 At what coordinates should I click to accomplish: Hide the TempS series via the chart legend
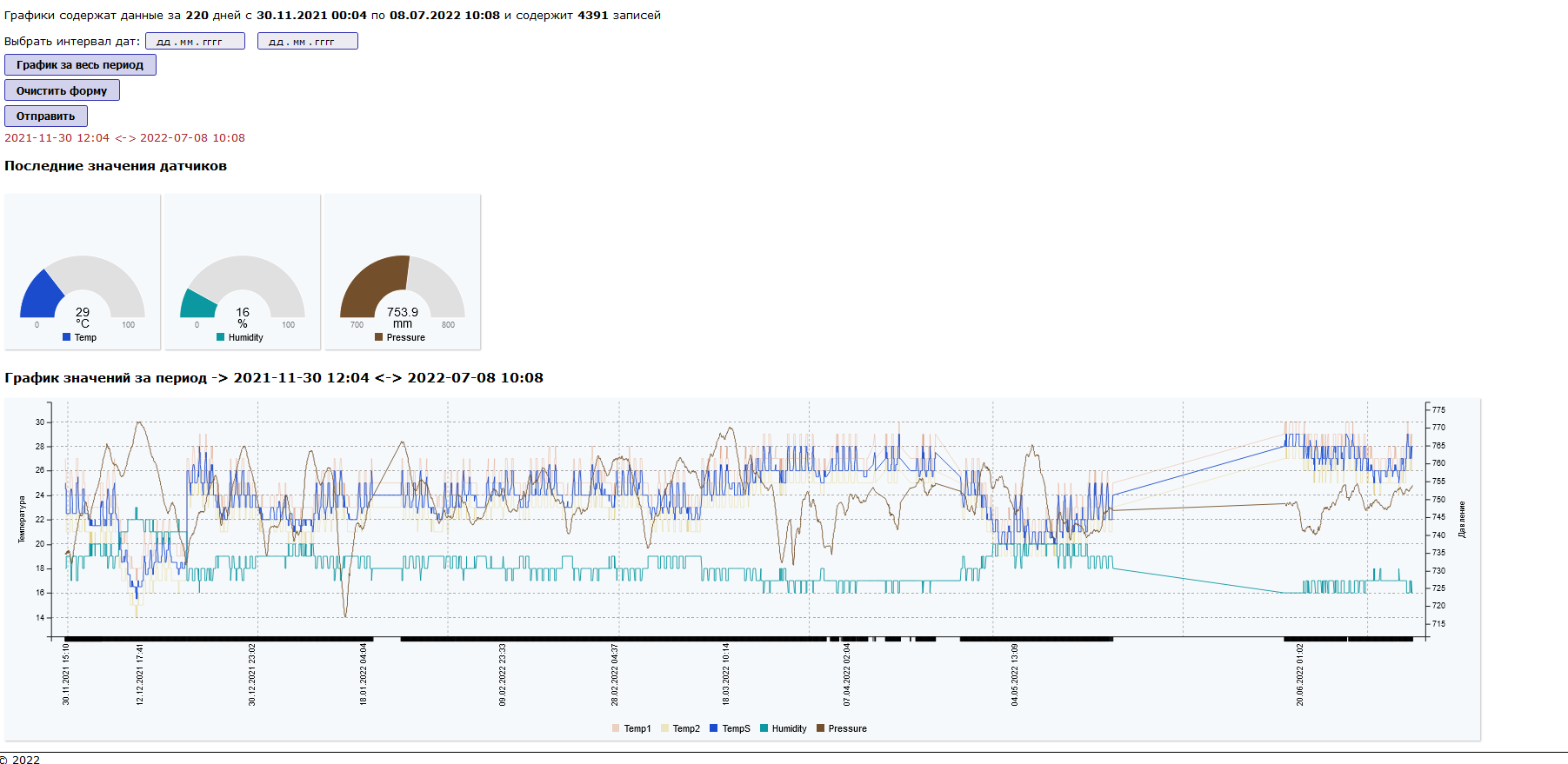coord(736,728)
